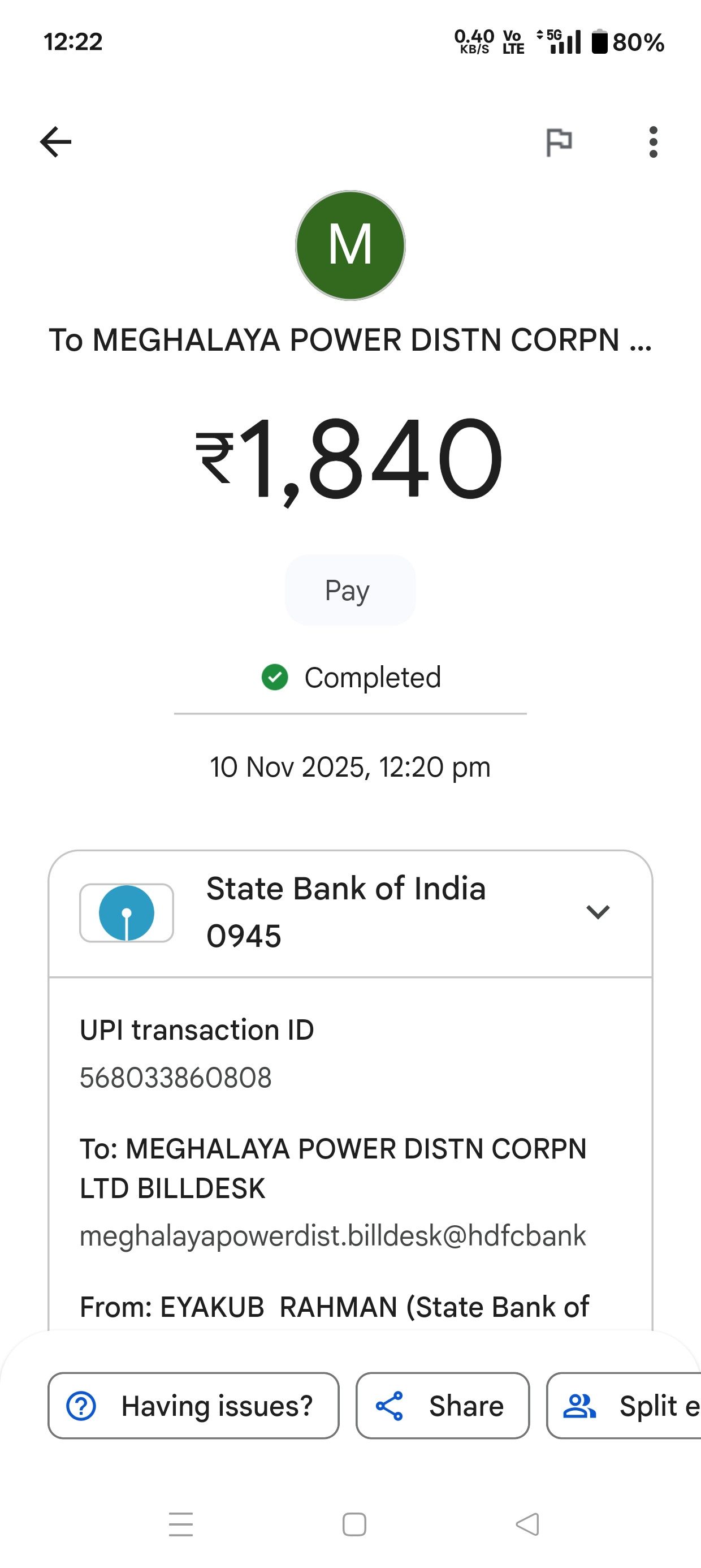Viewport: 701px width, 1568px height.
Task: Open the three-dot overflow menu
Action: 653,143
